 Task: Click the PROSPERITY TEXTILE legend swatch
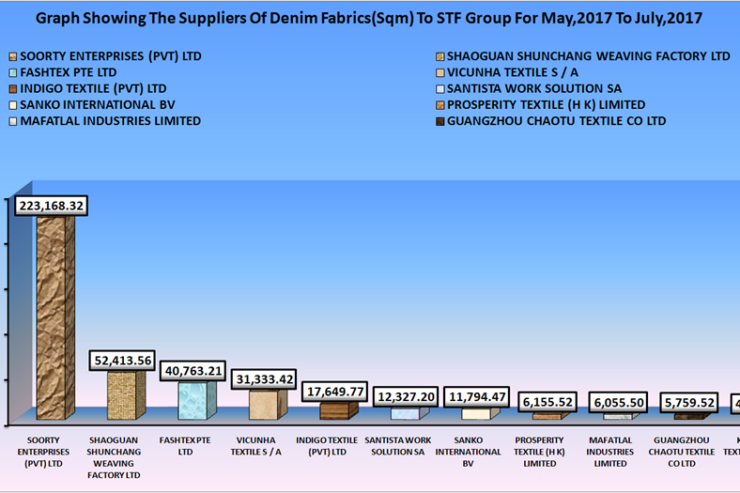pyautogui.click(x=440, y=105)
